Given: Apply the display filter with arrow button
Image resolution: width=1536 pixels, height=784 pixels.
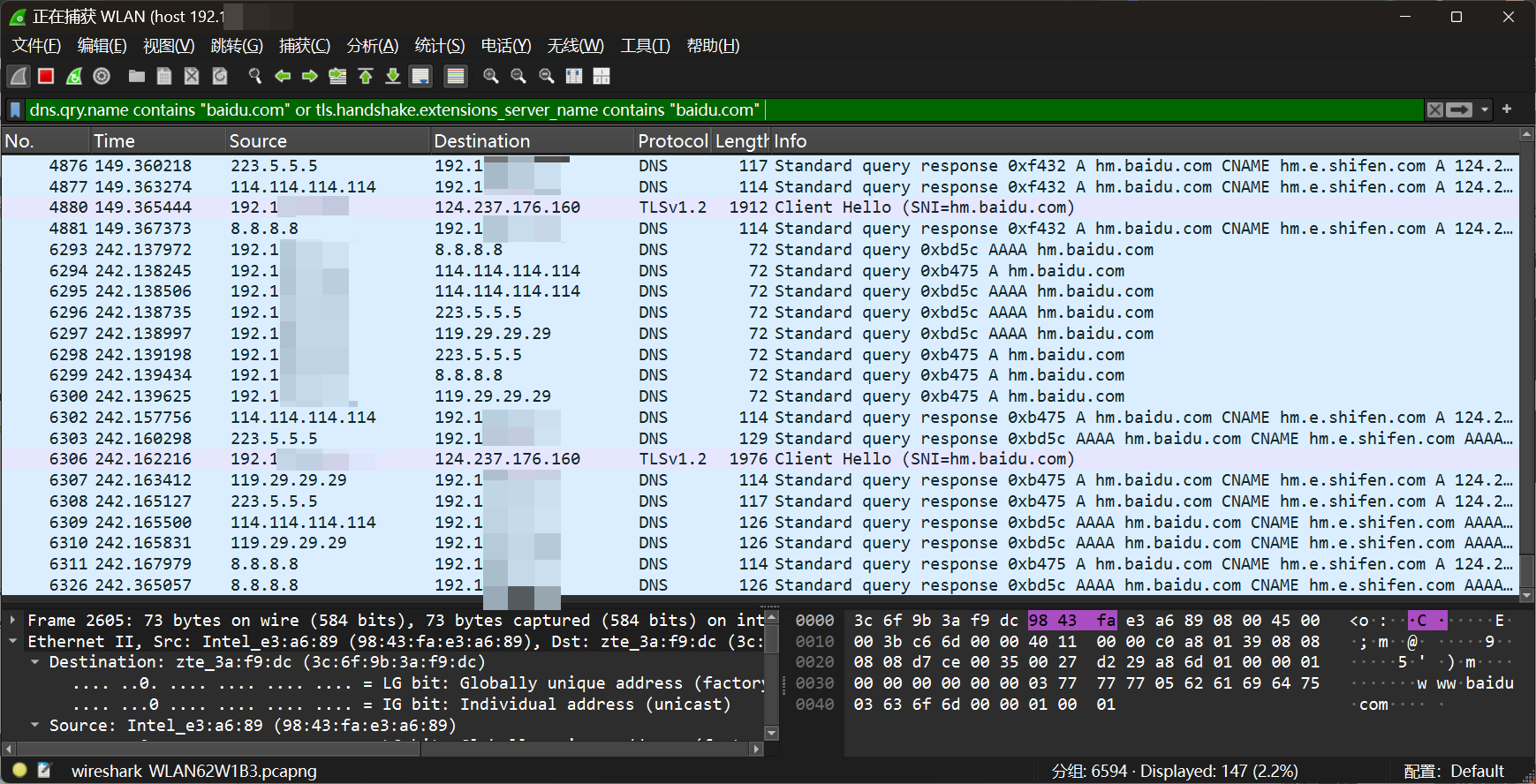Looking at the screenshot, I should [1459, 109].
